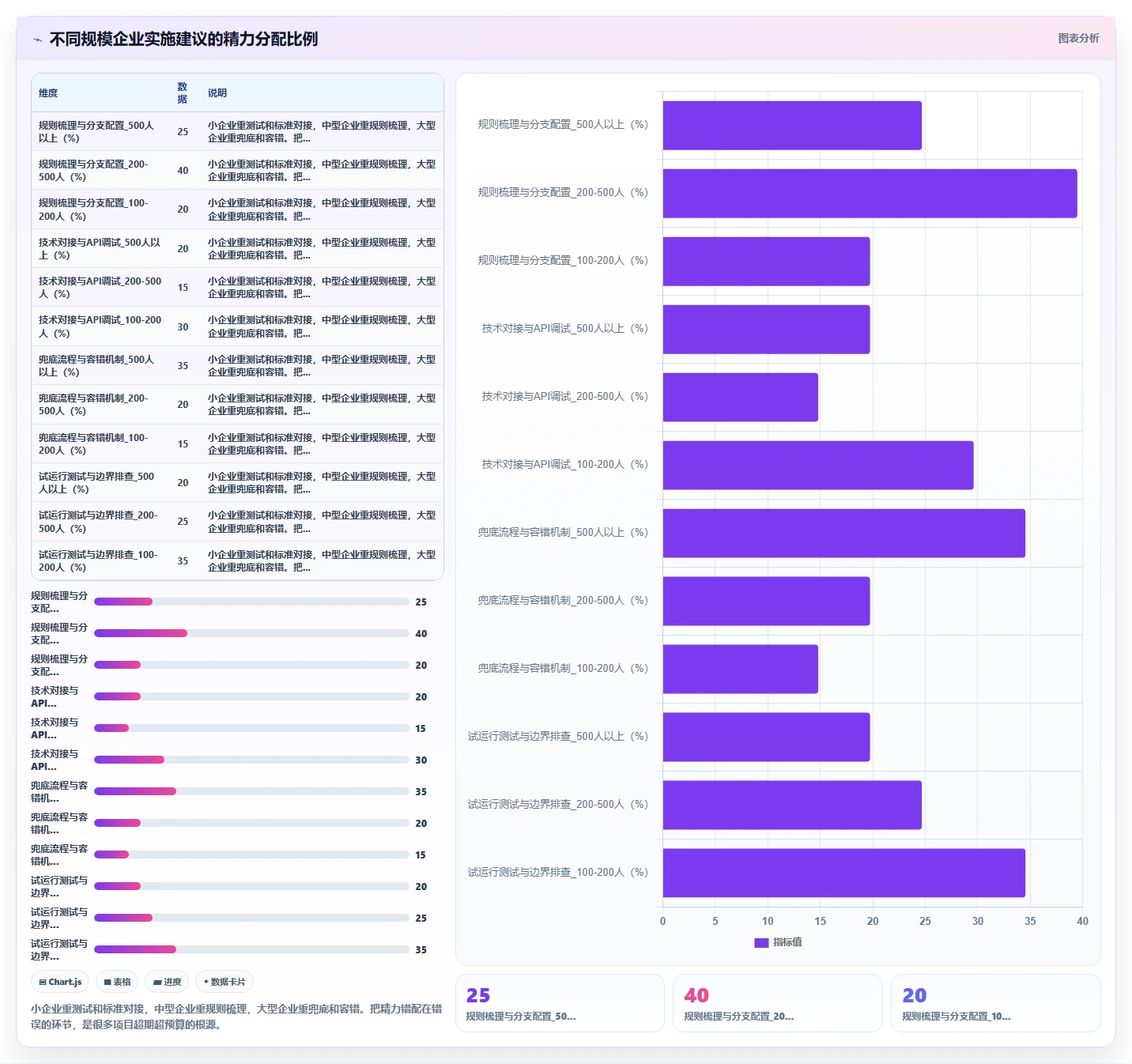Click the 技术对接与API progress bar valued 20
This screenshot has width=1132, height=1064.
pyautogui.click(x=251, y=696)
